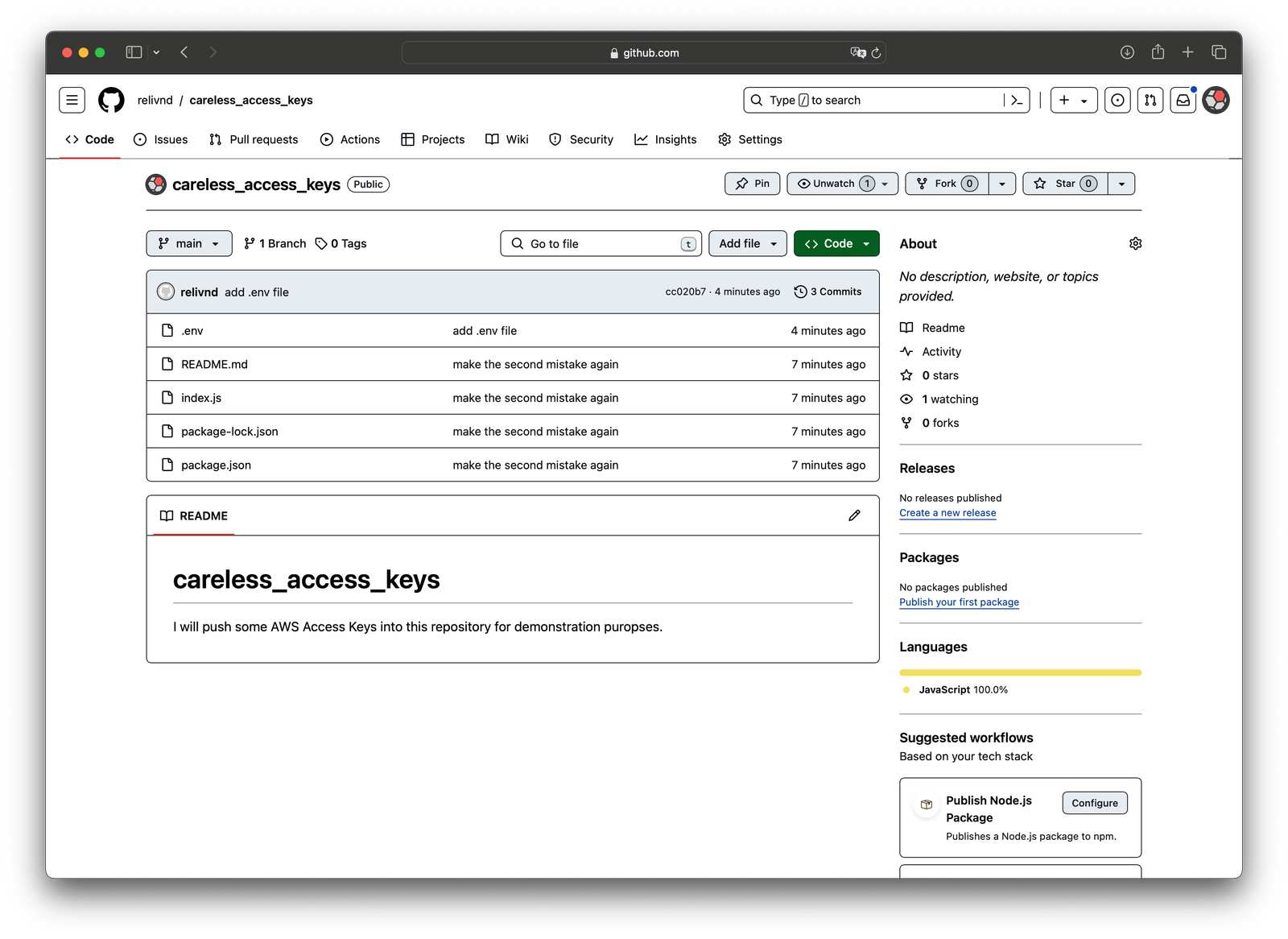This screenshot has height=939, width=1288.
Task: Open the GitHub homepage octocat logo
Action: pos(111,100)
